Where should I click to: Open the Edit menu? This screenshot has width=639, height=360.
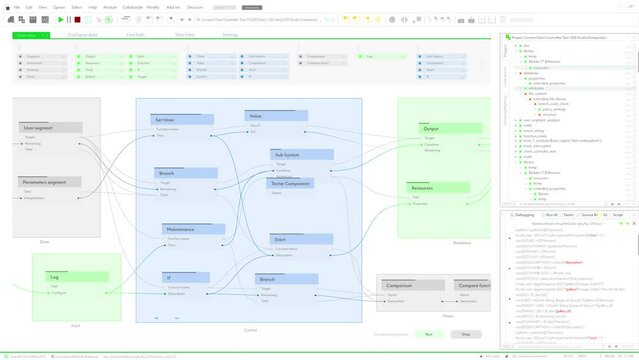[x=29, y=7]
